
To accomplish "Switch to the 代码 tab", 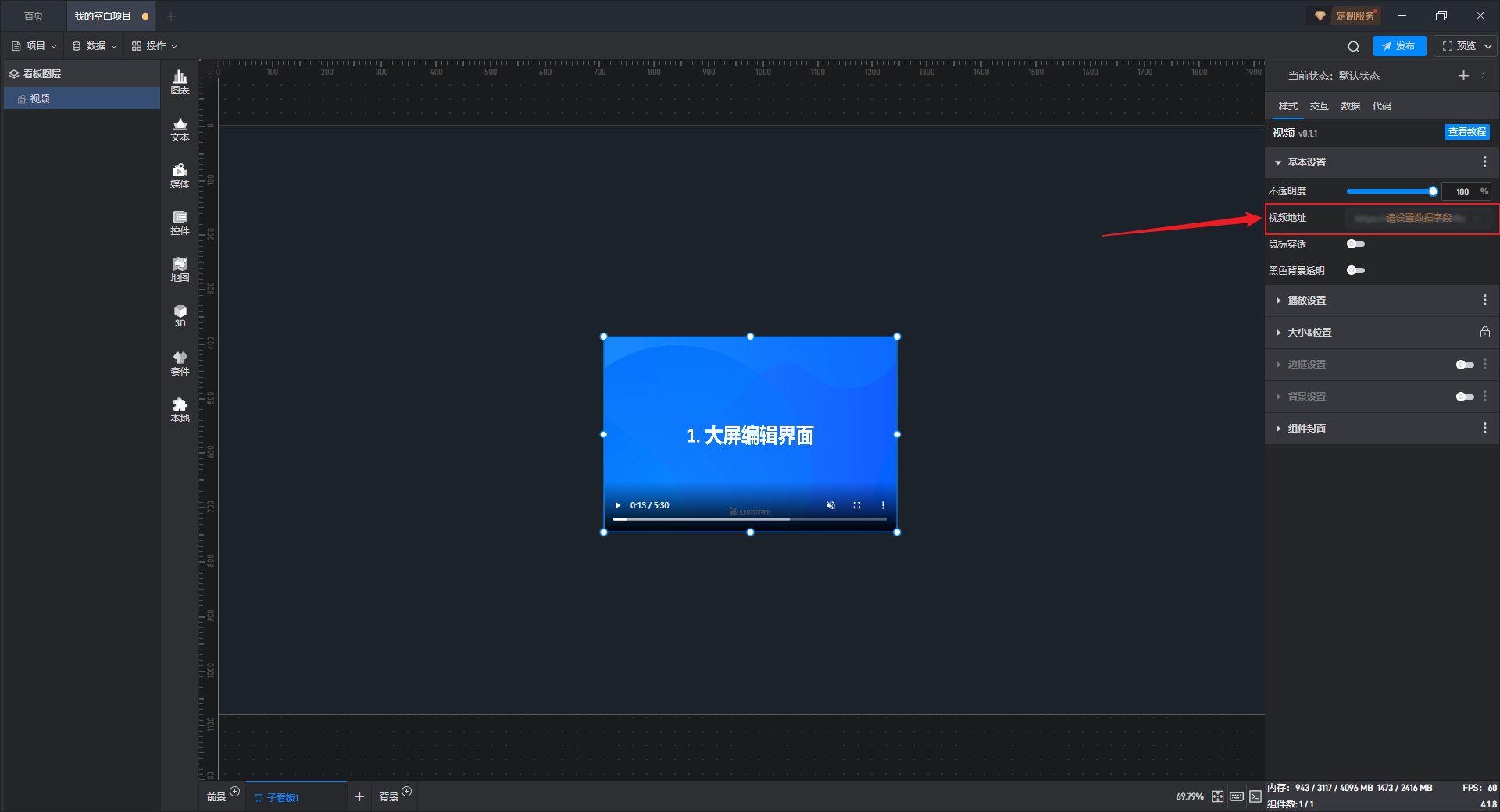I will (1381, 105).
